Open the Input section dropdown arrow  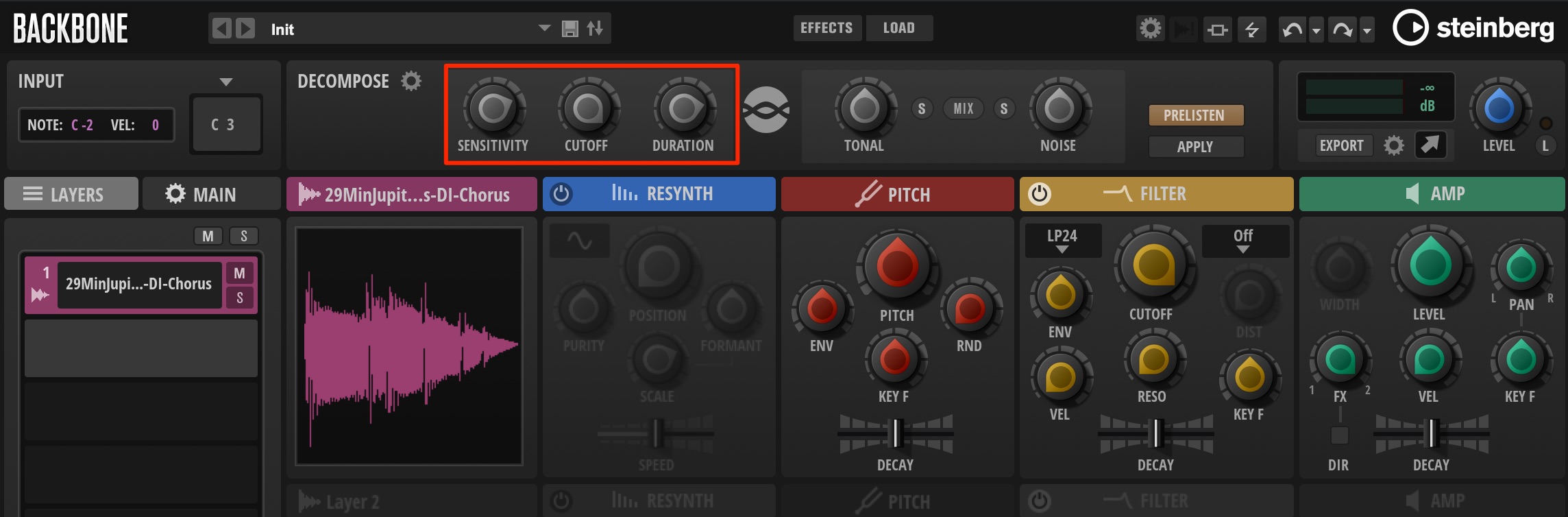coord(226,82)
